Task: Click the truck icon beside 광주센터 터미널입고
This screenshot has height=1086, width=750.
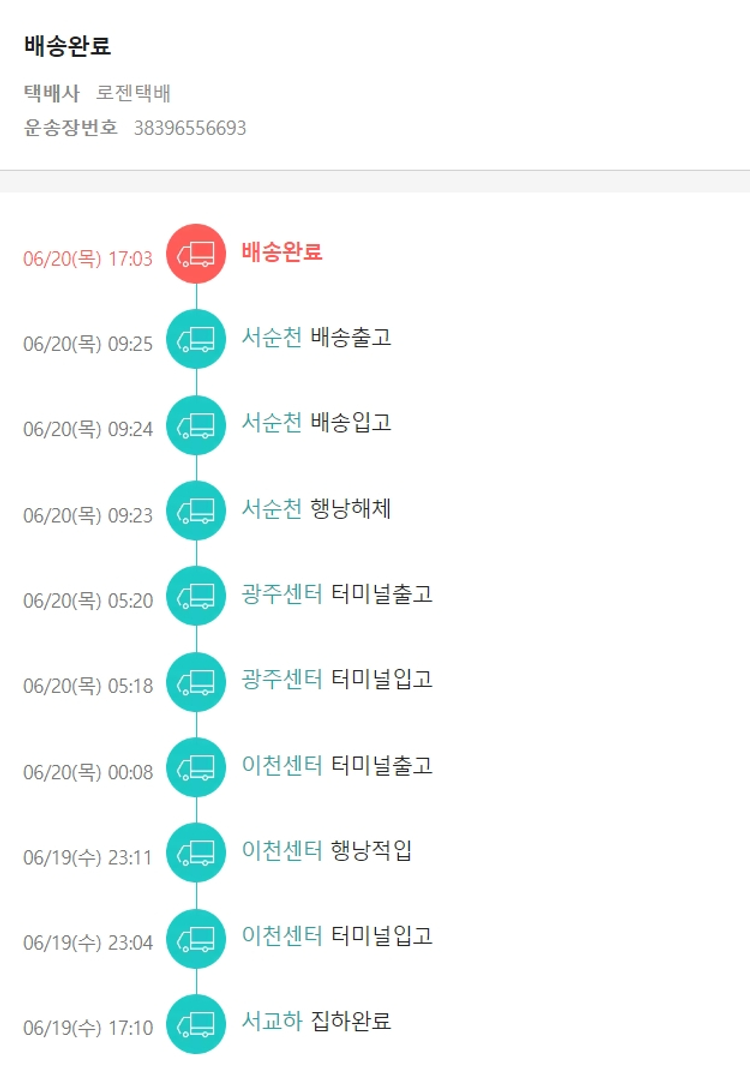Action: click(196, 682)
